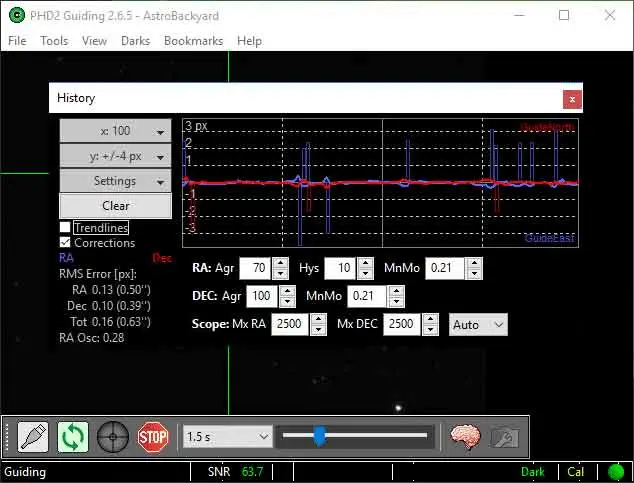Click the Cal status bar indicator

575,472
